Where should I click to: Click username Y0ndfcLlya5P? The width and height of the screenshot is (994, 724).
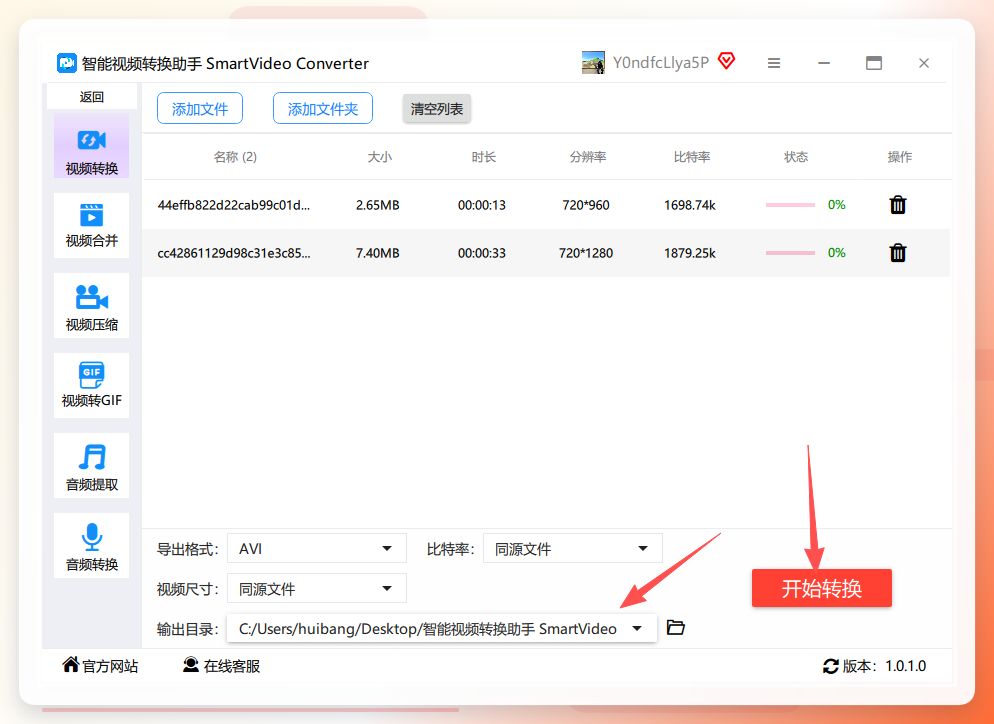pyautogui.click(x=661, y=63)
